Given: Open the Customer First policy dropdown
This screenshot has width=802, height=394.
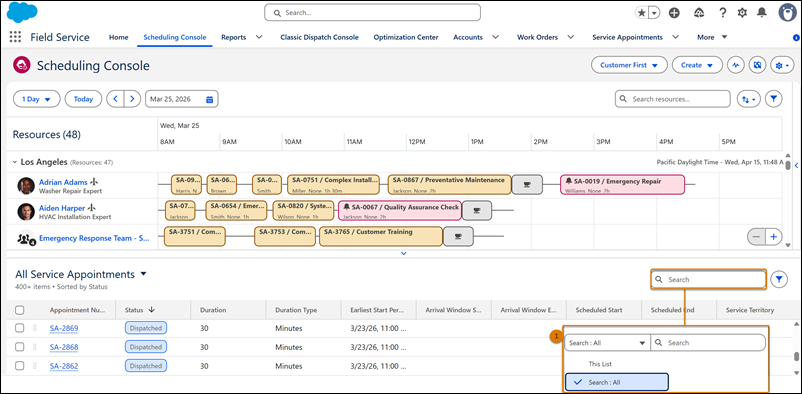Looking at the screenshot, I should click(x=629, y=65).
